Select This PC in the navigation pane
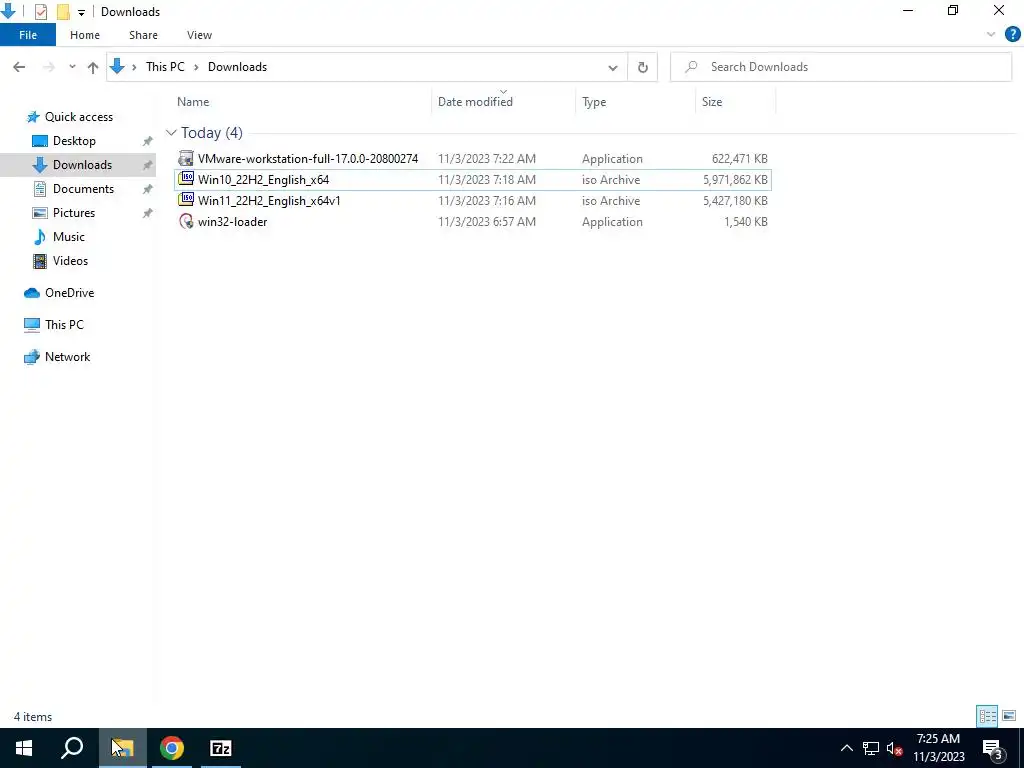The width and height of the screenshot is (1024, 768). pyautogui.click(x=64, y=325)
